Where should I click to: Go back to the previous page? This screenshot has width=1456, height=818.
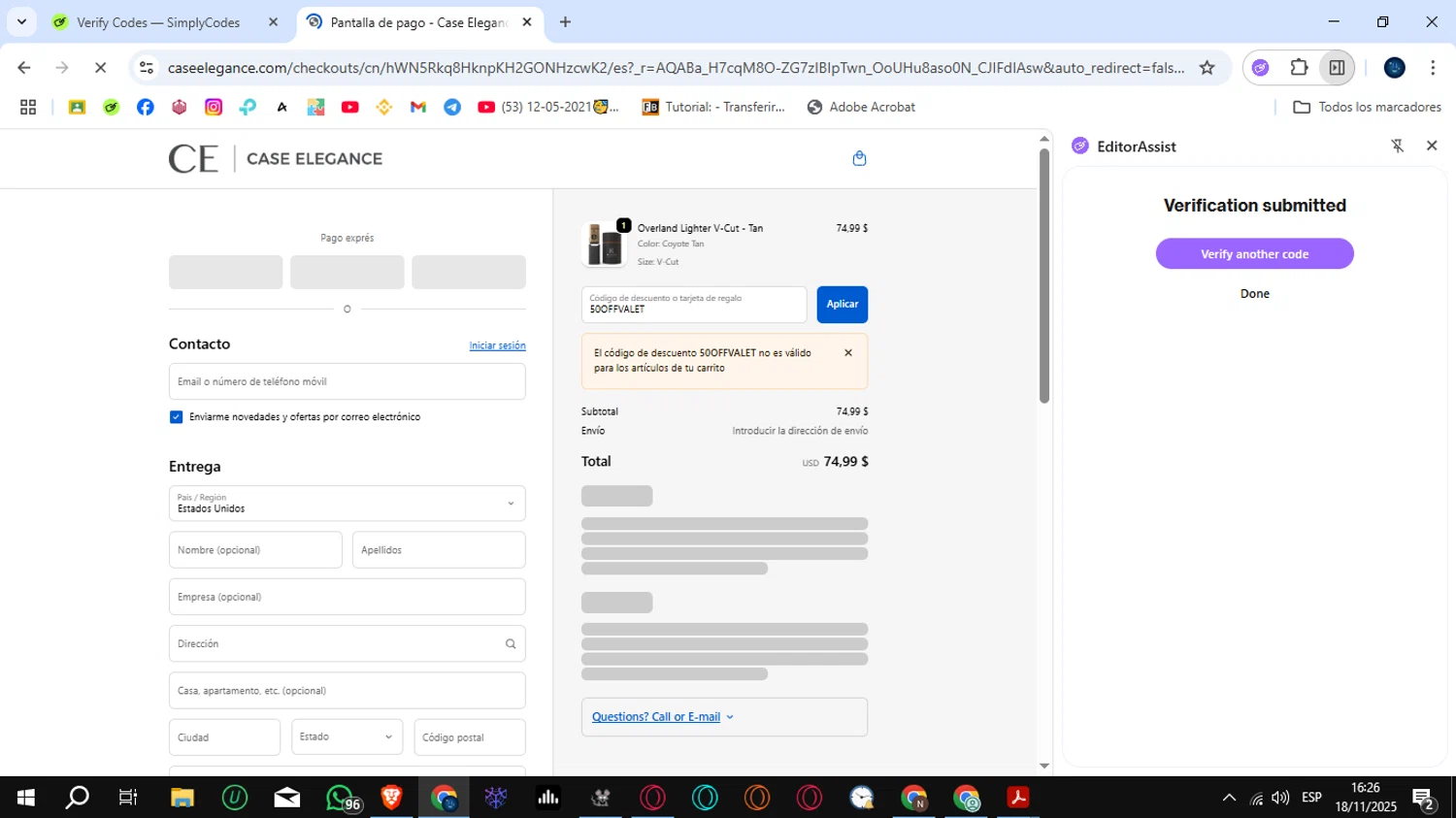[24, 68]
